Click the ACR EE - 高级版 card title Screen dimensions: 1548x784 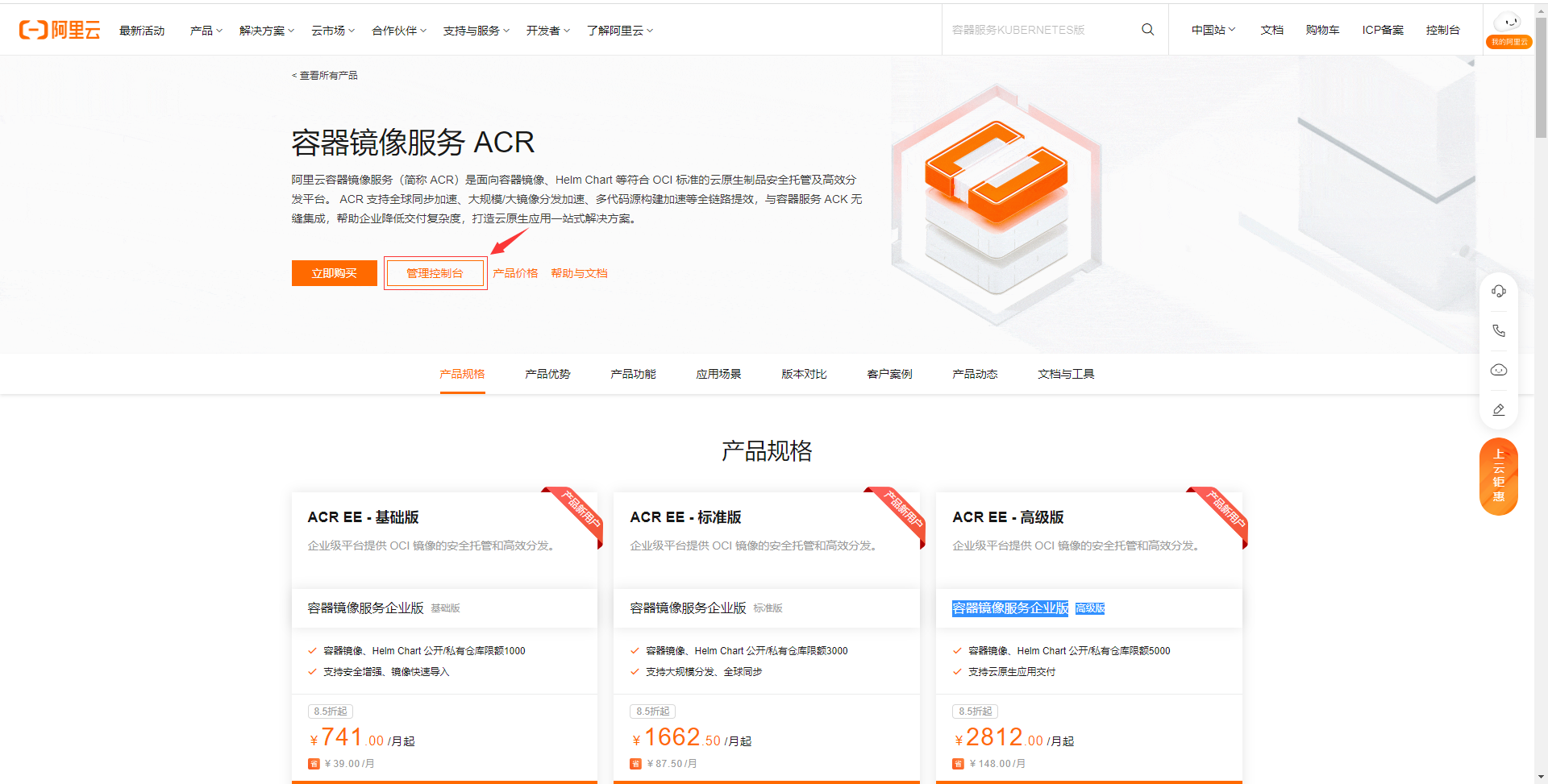click(x=1008, y=517)
